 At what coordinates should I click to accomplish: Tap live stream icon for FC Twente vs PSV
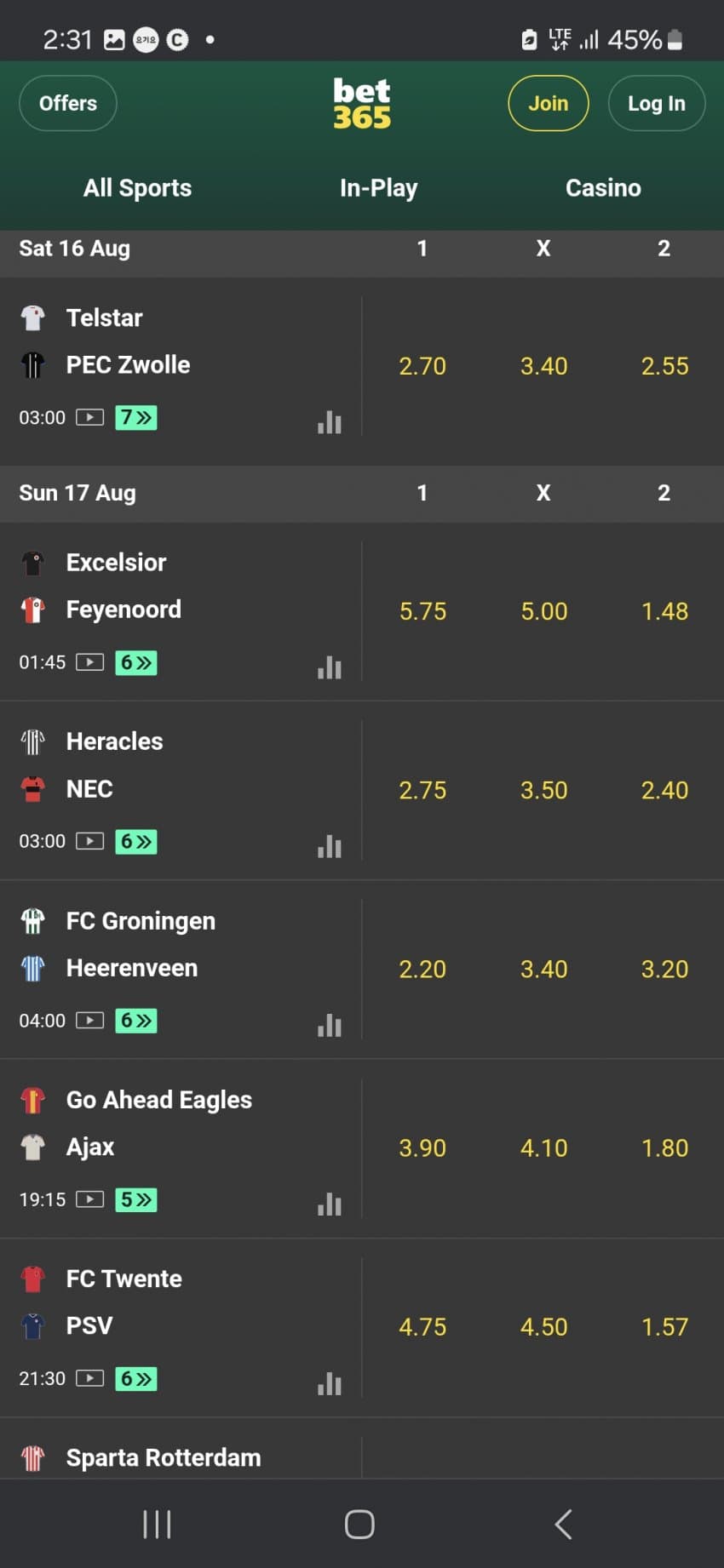[89, 1378]
